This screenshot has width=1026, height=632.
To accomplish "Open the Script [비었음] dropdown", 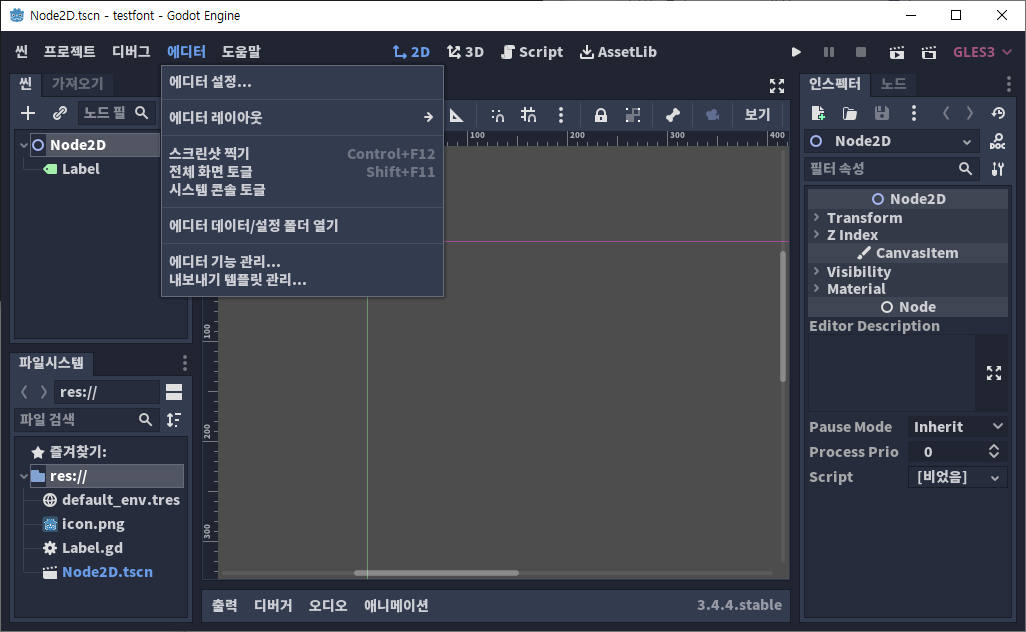I will click(x=958, y=477).
